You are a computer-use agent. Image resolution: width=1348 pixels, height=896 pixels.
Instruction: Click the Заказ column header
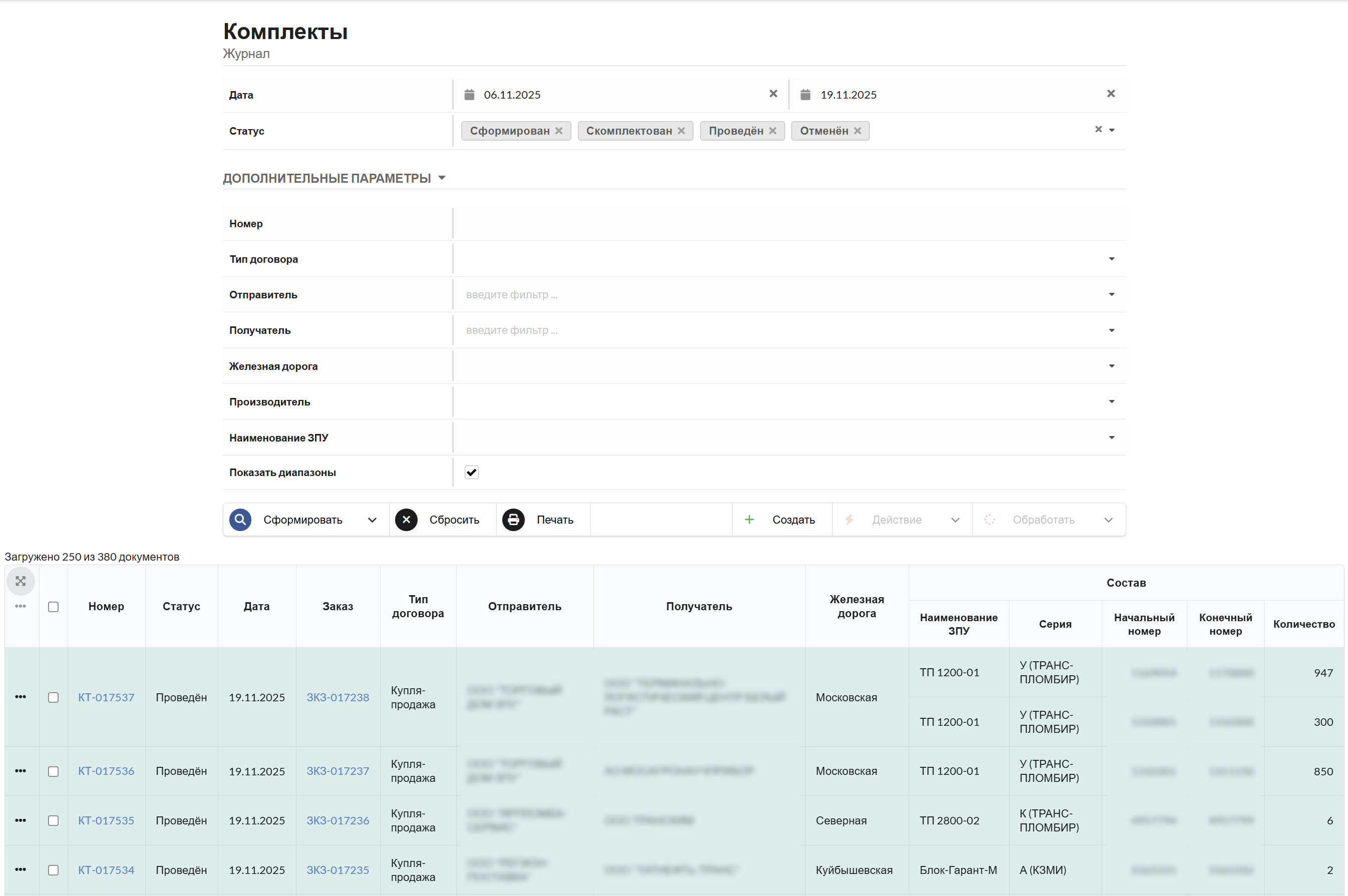click(x=338, y=606)
